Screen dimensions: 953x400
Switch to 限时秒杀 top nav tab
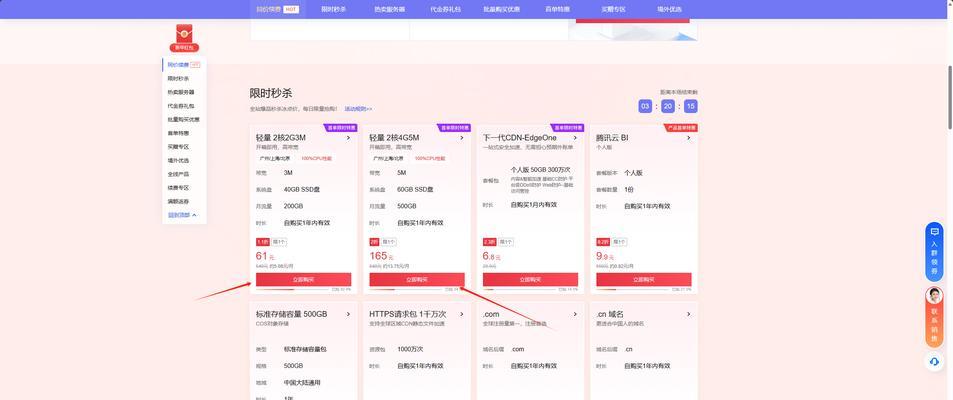click(x=334, y=9)
